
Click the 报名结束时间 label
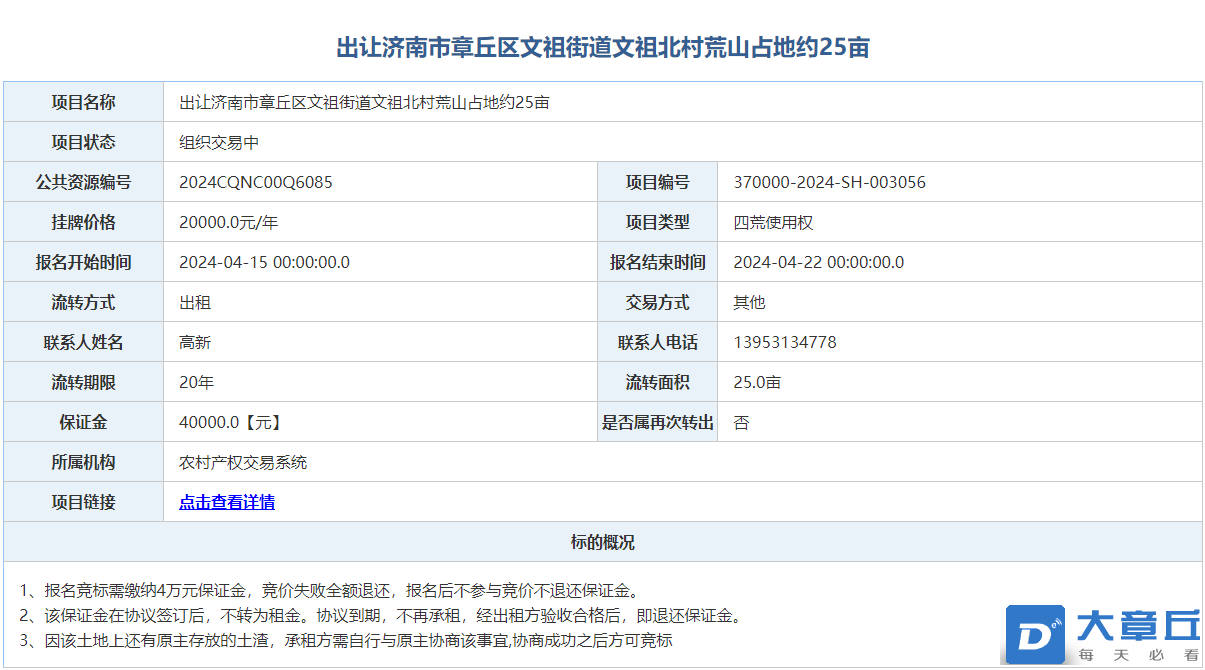657,262
